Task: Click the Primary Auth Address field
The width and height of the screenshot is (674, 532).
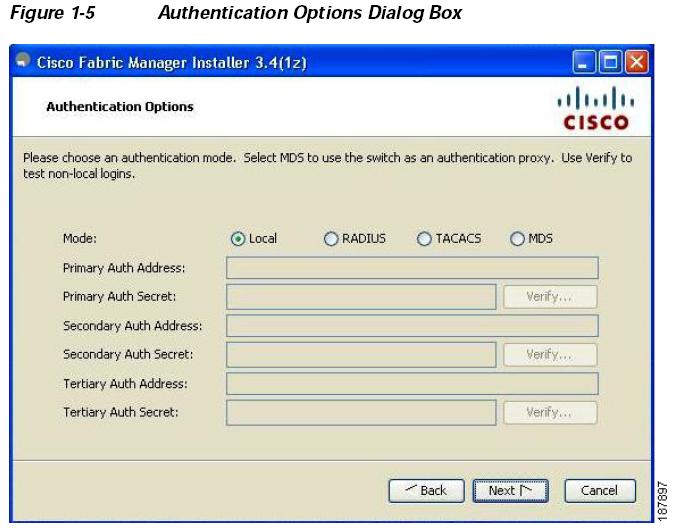Action: 412,268
